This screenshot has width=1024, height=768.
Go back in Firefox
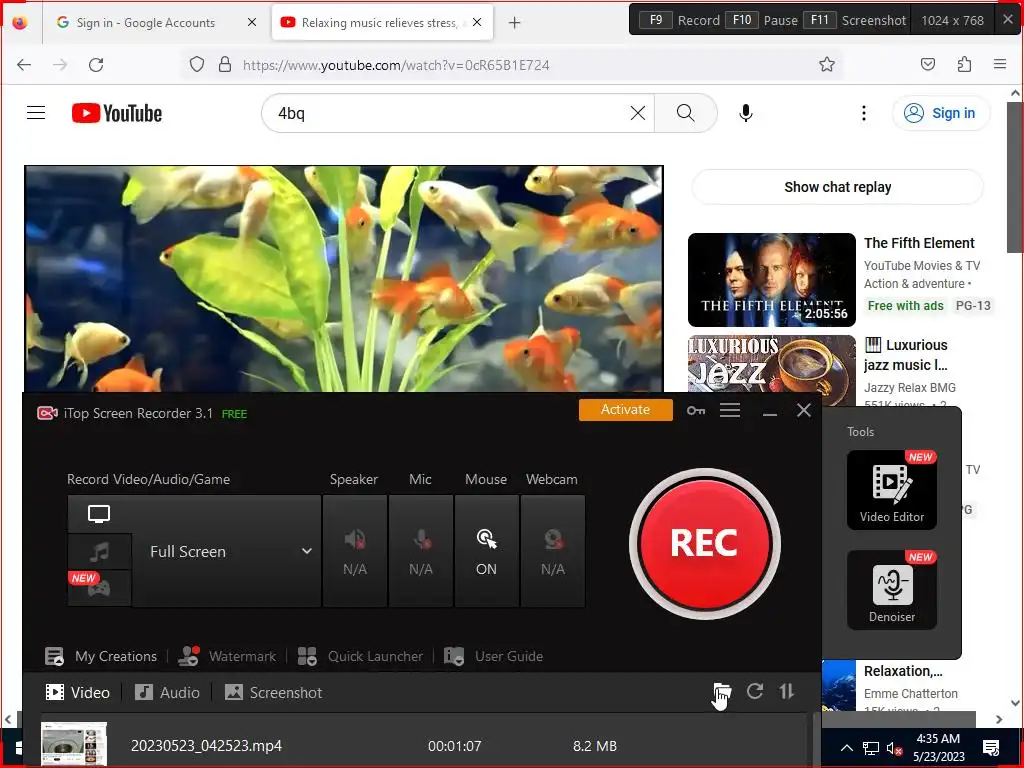pos(24,65)
